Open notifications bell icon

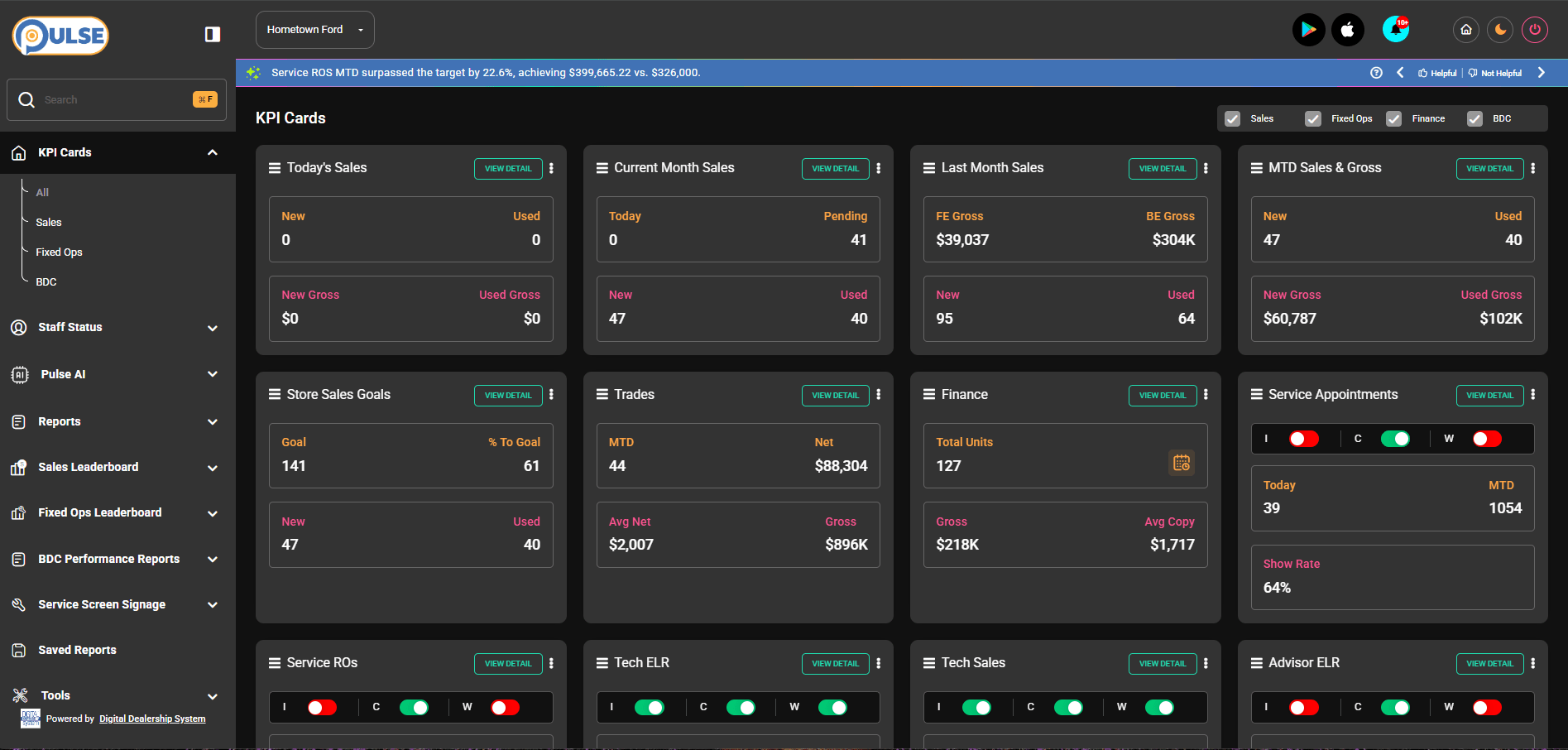tap(1396, 30)
